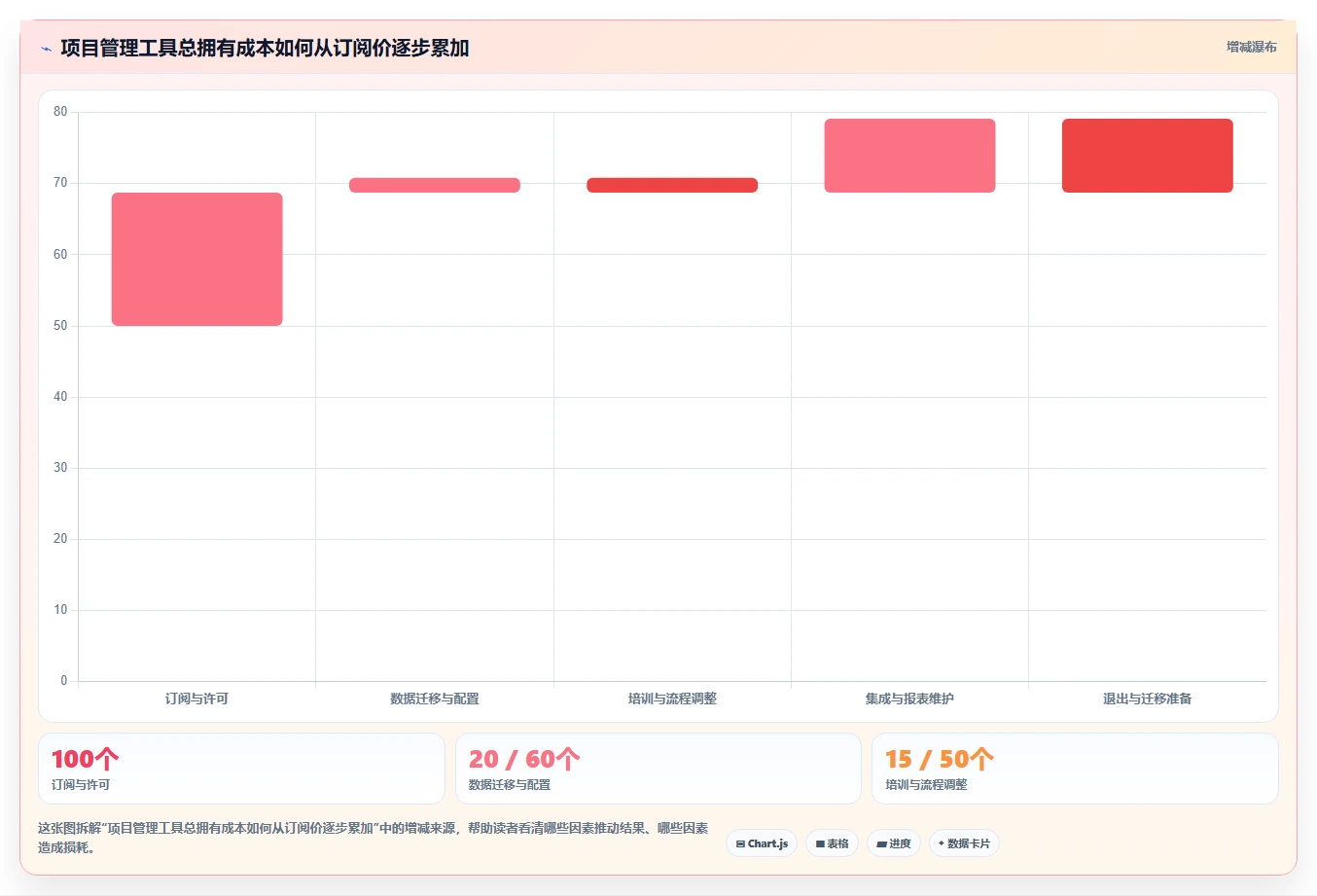Click y-axis value 20
1317x896 pixels.
(x=60, y=539)
